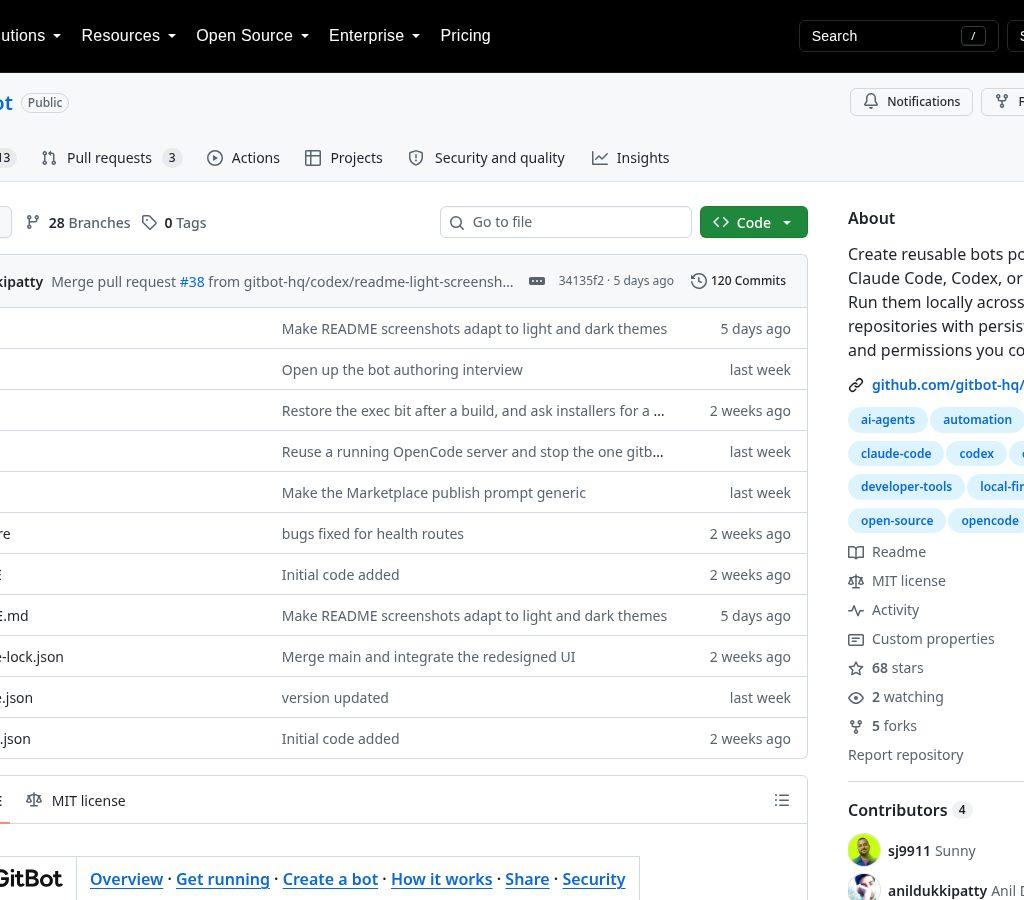This screenshot has height=900, width=1024.
Task: Open Custom properties link
Action: coord(921,639)
